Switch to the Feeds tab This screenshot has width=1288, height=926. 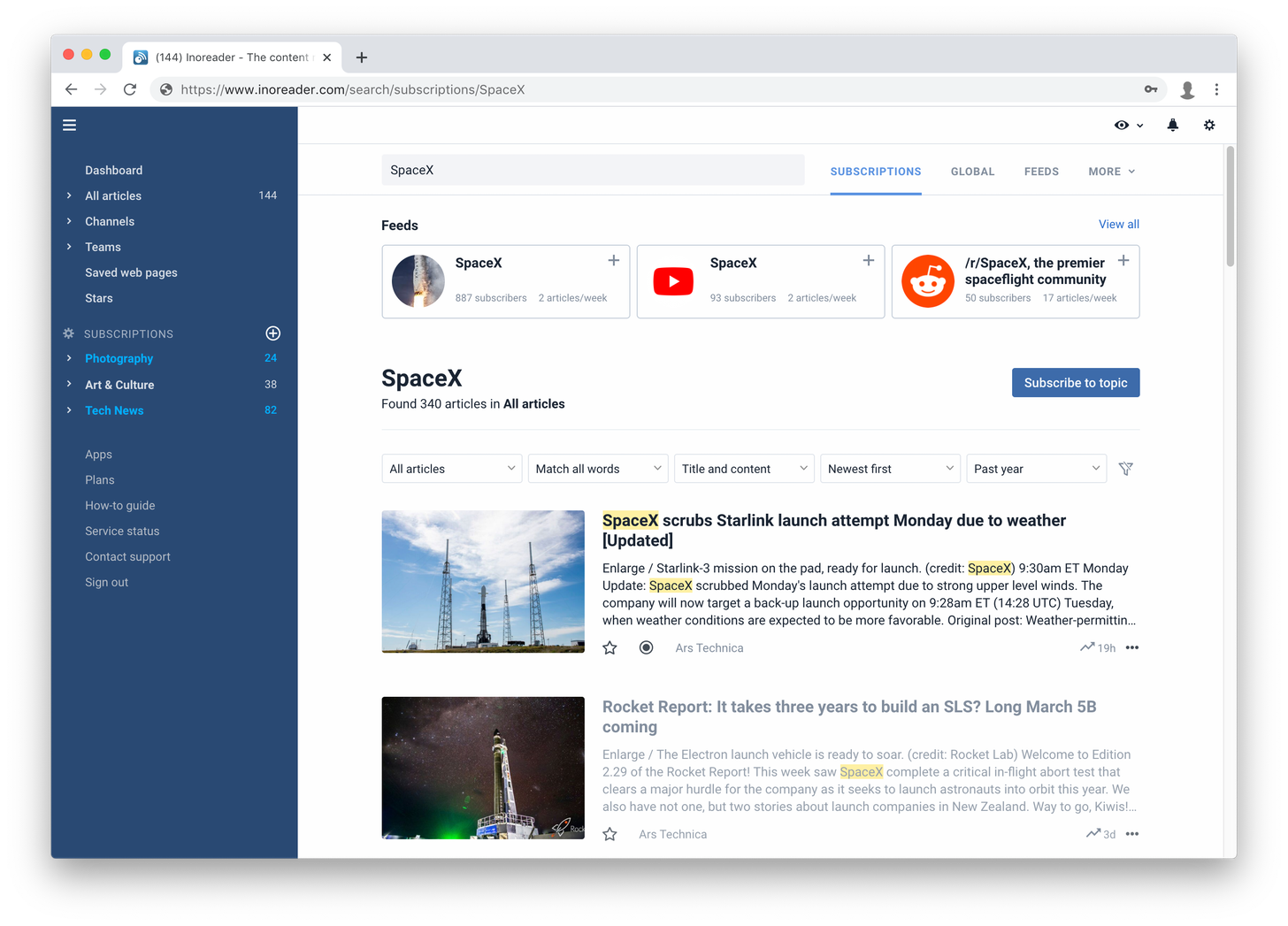1041,172
